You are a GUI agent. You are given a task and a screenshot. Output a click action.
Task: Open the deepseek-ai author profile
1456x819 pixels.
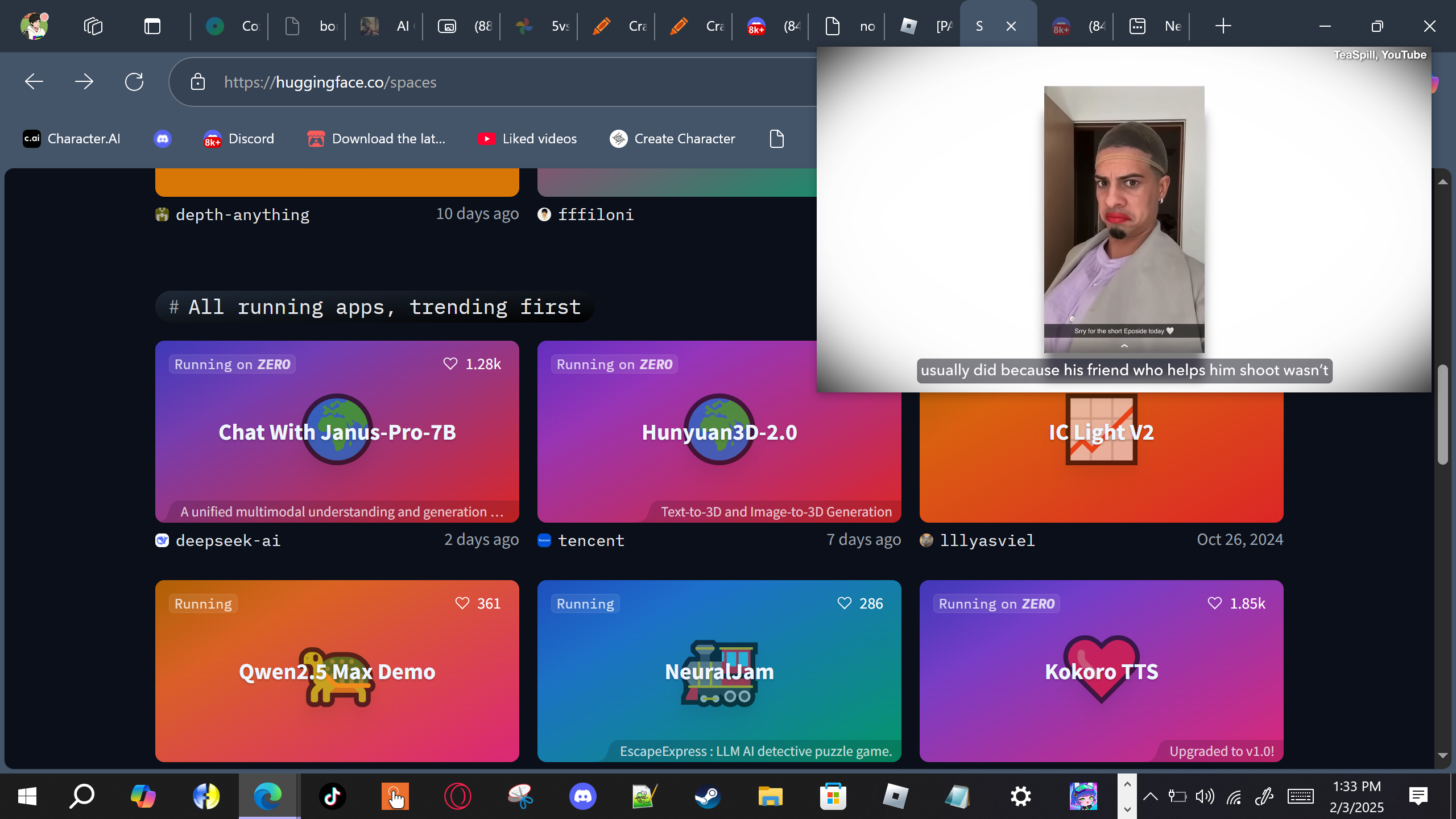pyautogui.click(x=227, y=540)
